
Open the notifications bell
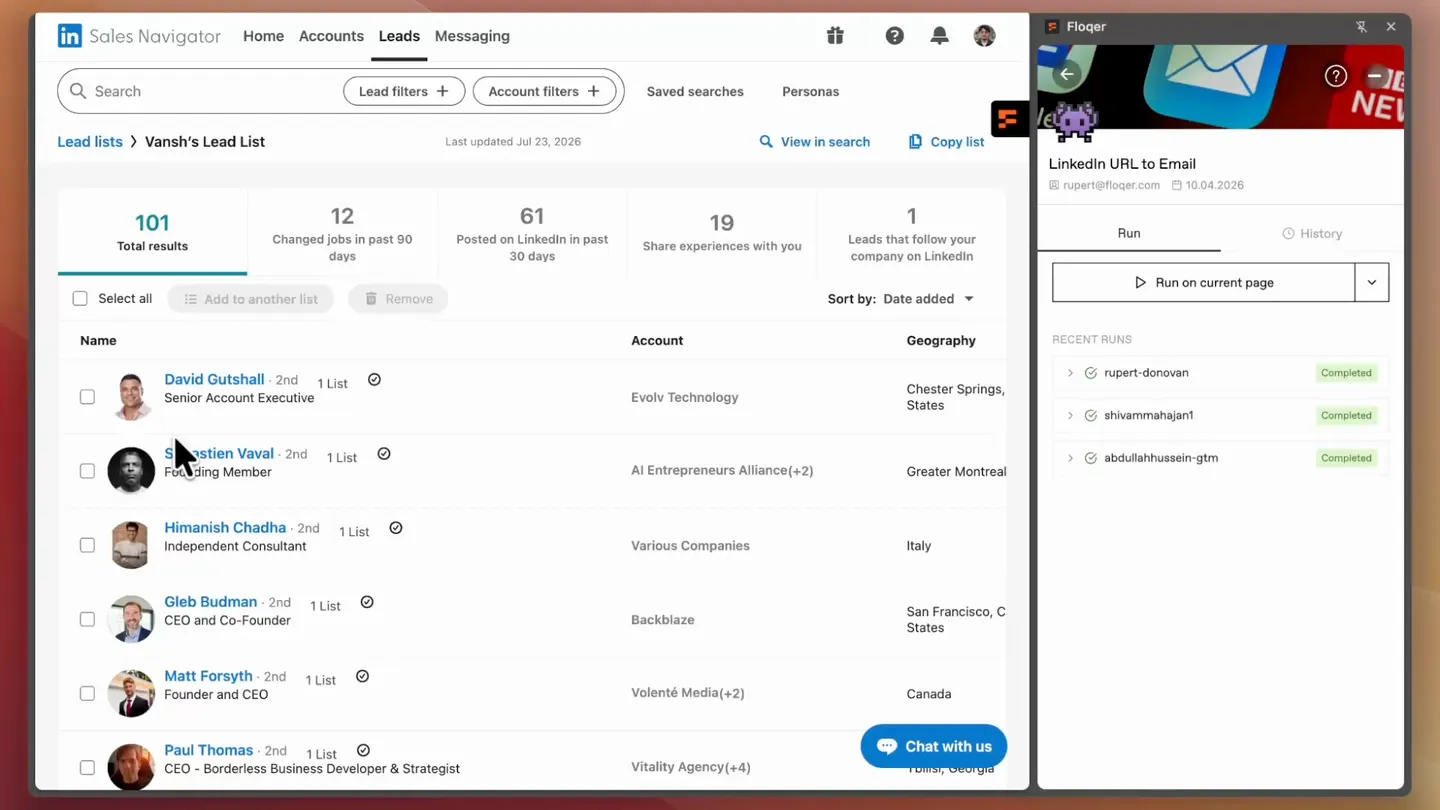[x=940, y=36]
